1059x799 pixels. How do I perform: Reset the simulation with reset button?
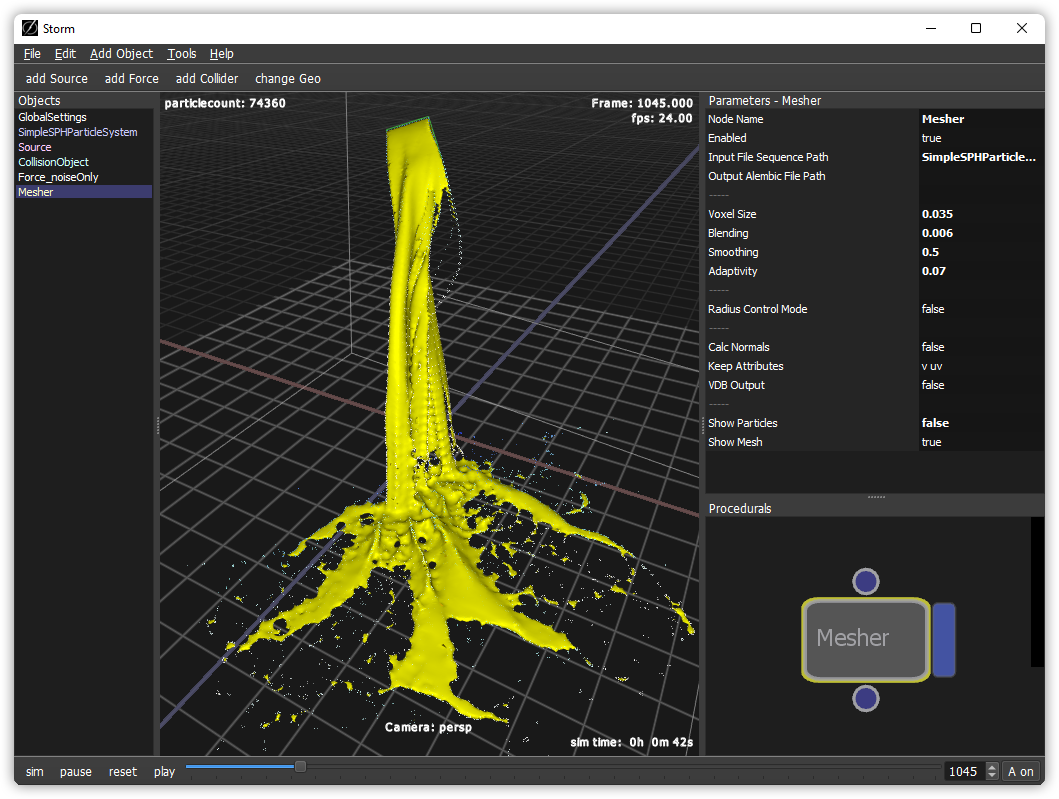(123, 771)
